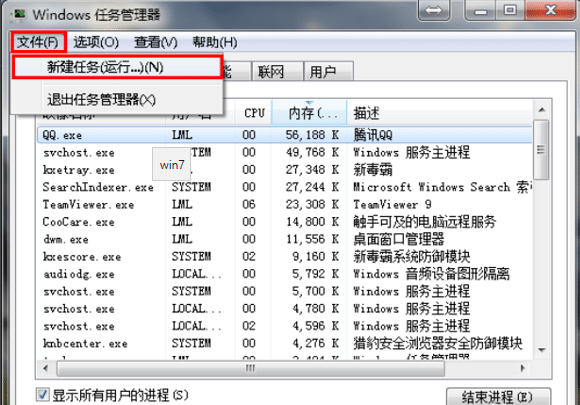Viewport: 580px width, 405px height.
Task: Click the 桌面窗口管理器 description
Action: [399, 240]
